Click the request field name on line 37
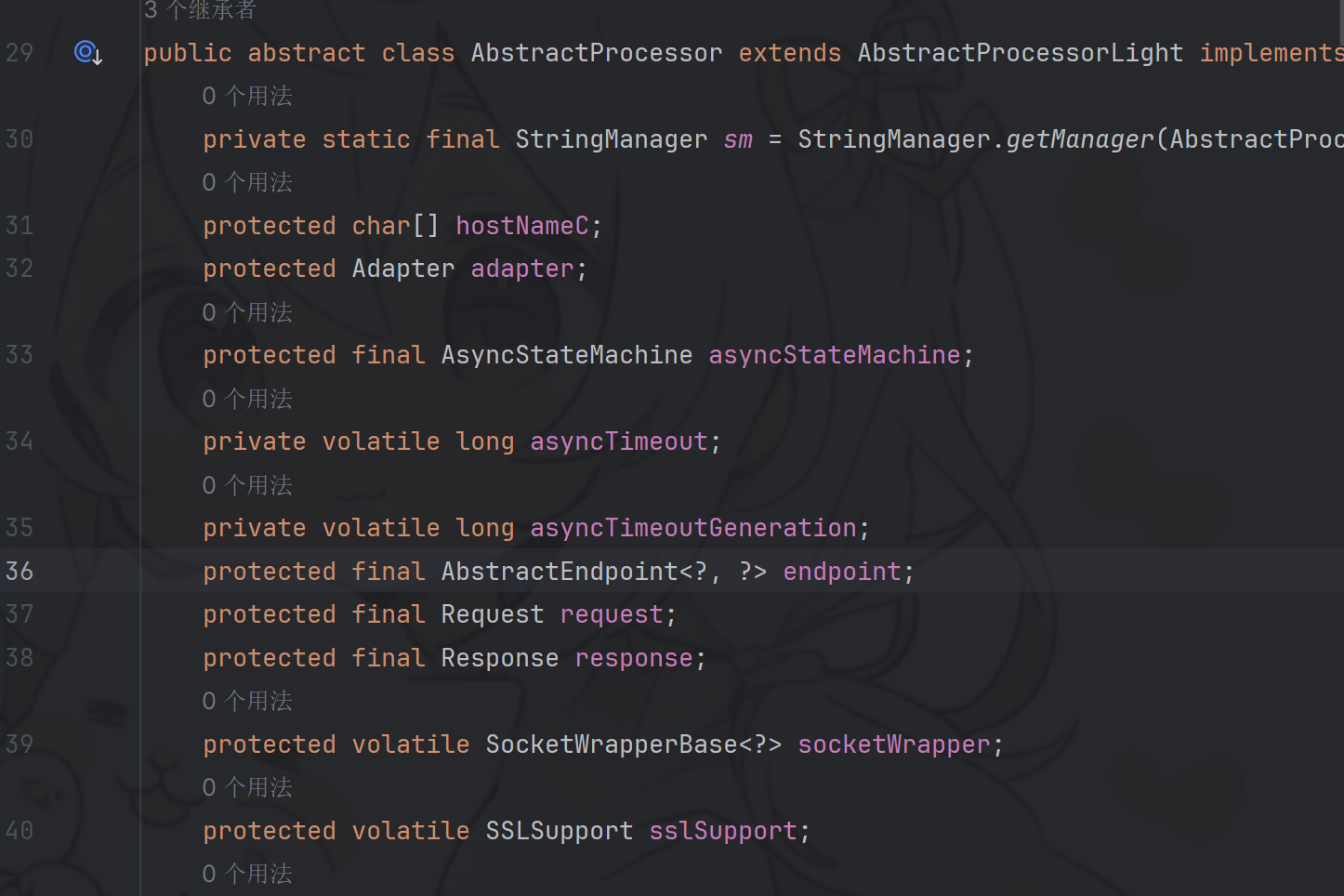The image size is (1344, 896). [x=611, y=614]
